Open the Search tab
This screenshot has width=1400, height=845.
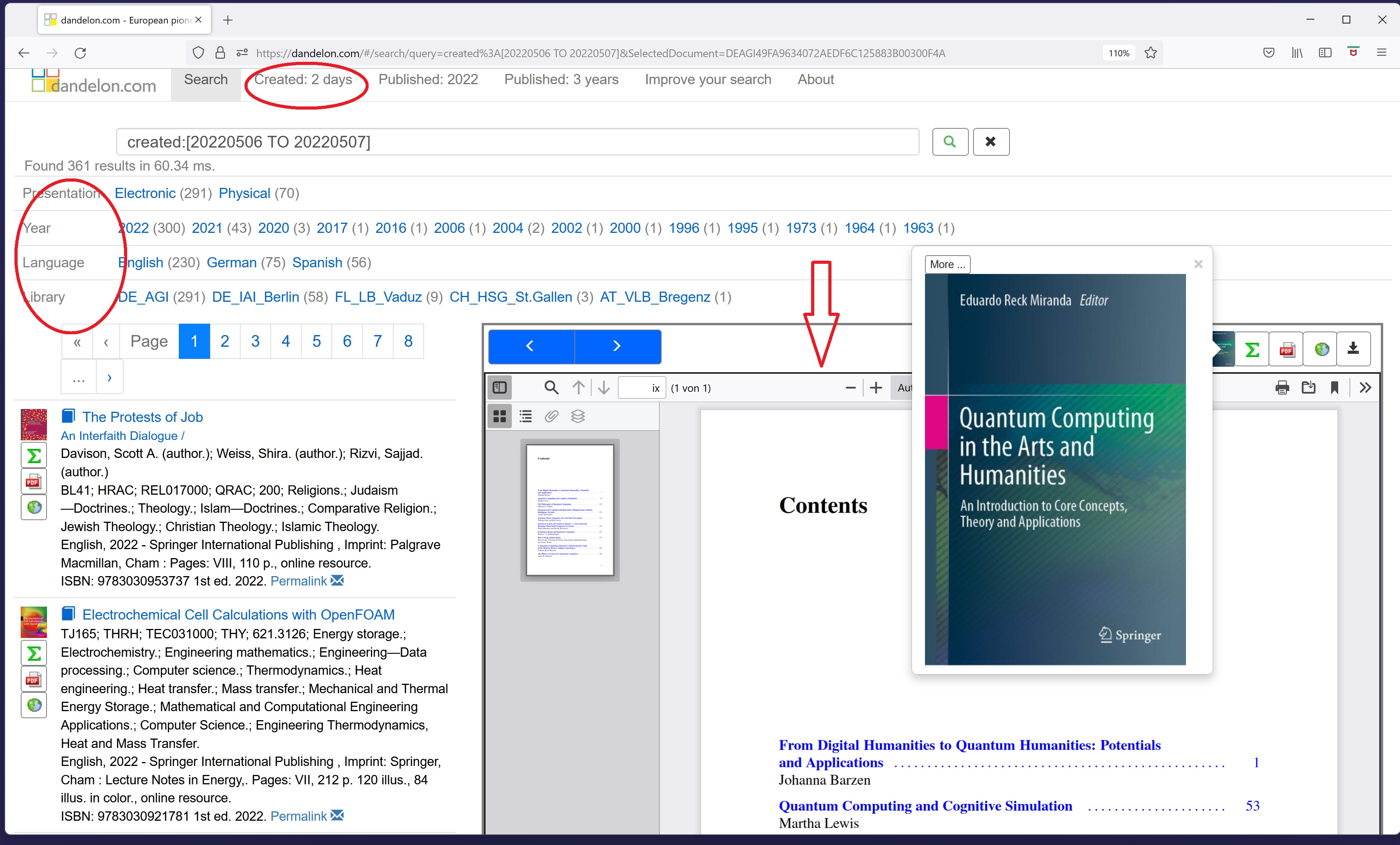[206, 79]
